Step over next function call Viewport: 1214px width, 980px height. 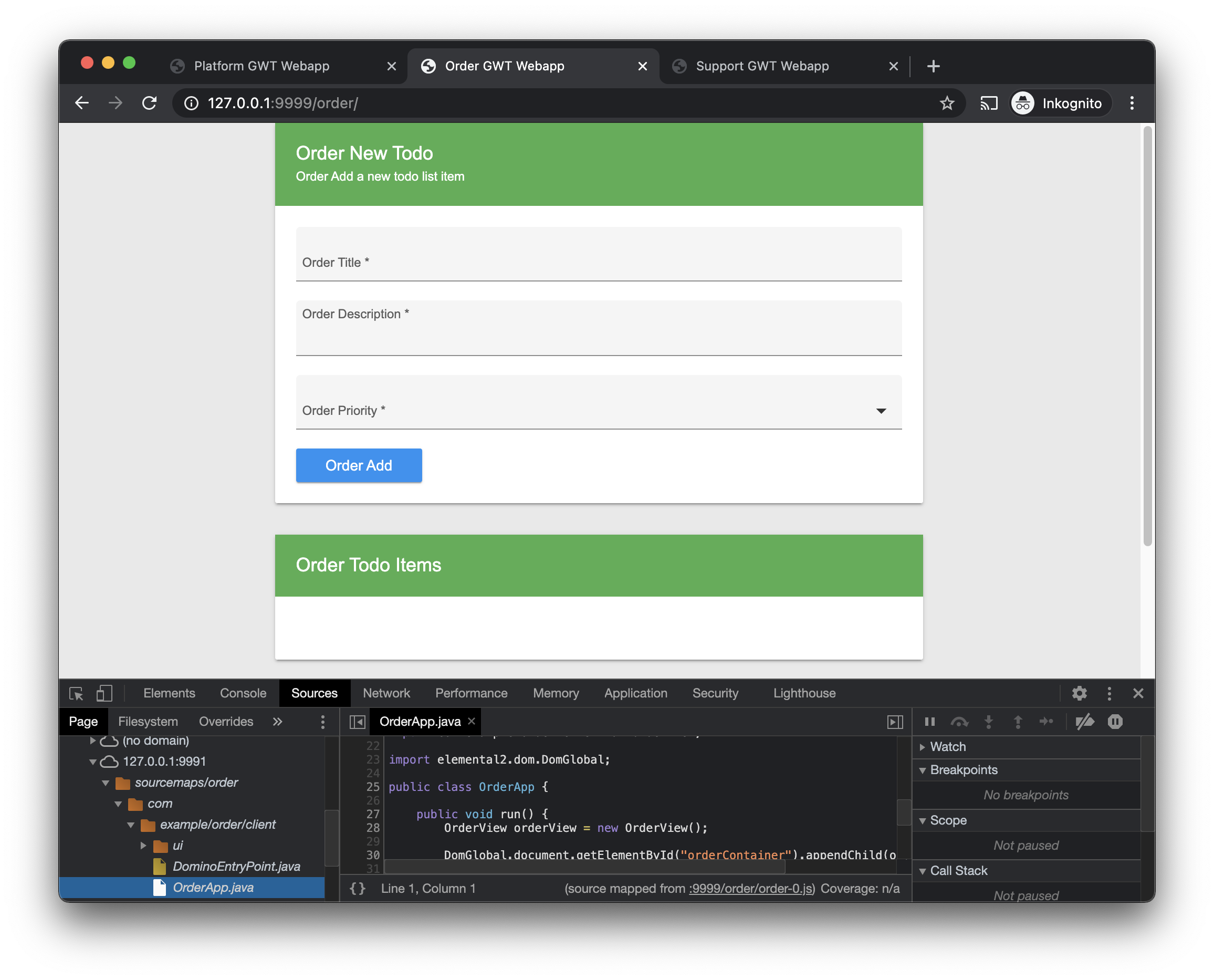click(959, 722)
